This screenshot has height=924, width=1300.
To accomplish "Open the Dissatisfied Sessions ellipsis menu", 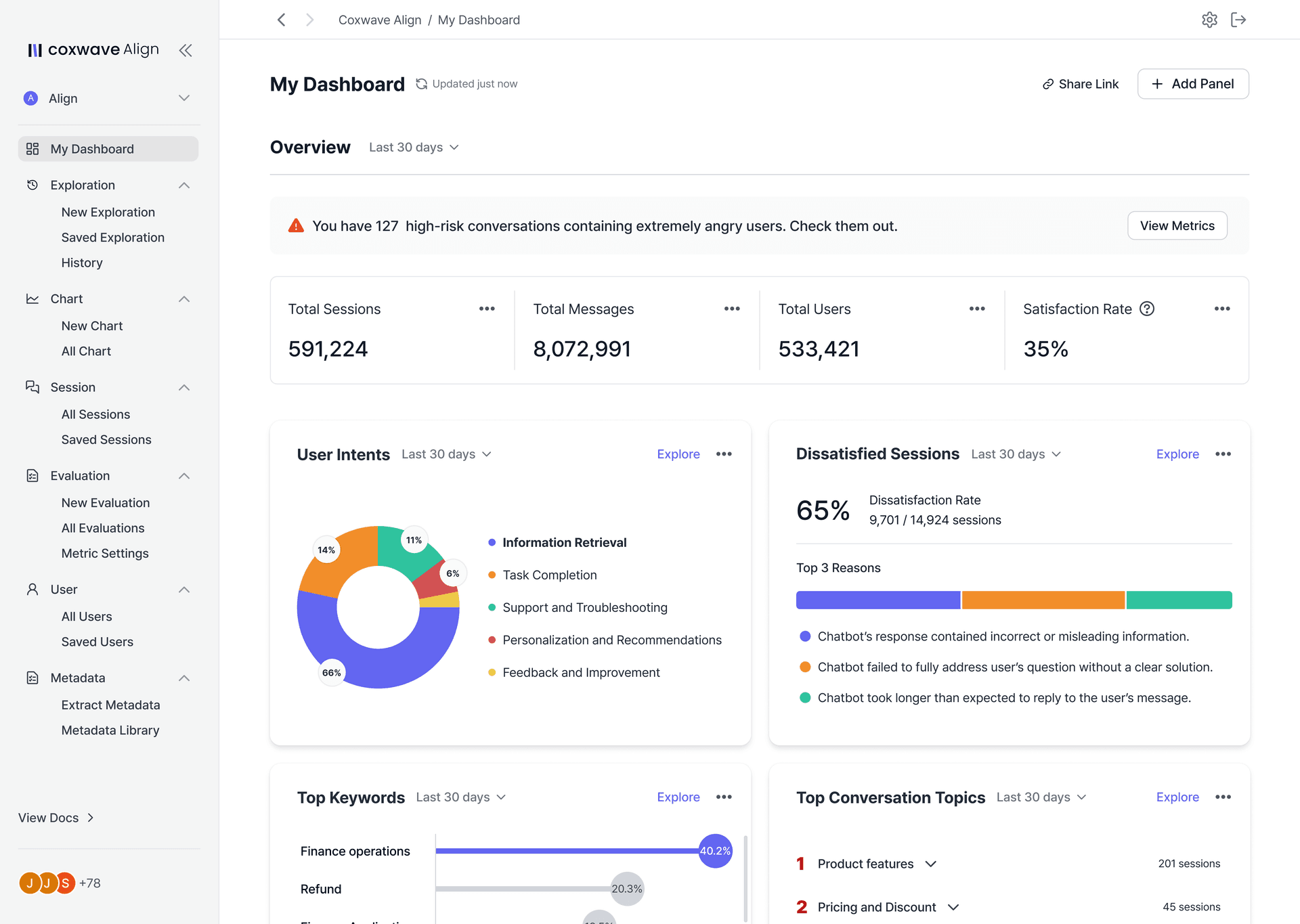I will tap(1223, 454).
